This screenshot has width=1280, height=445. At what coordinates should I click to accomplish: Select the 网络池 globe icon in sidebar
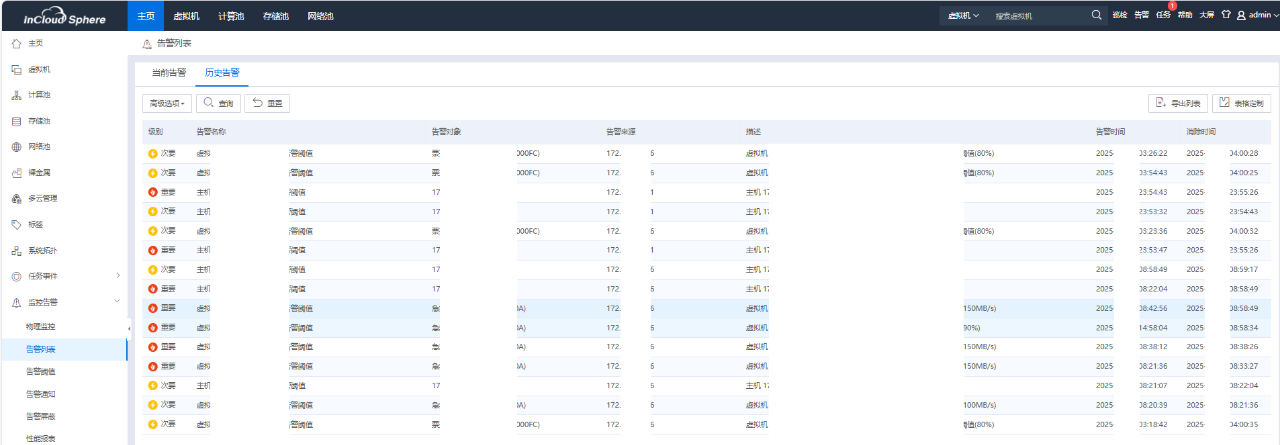pos(16,147)
